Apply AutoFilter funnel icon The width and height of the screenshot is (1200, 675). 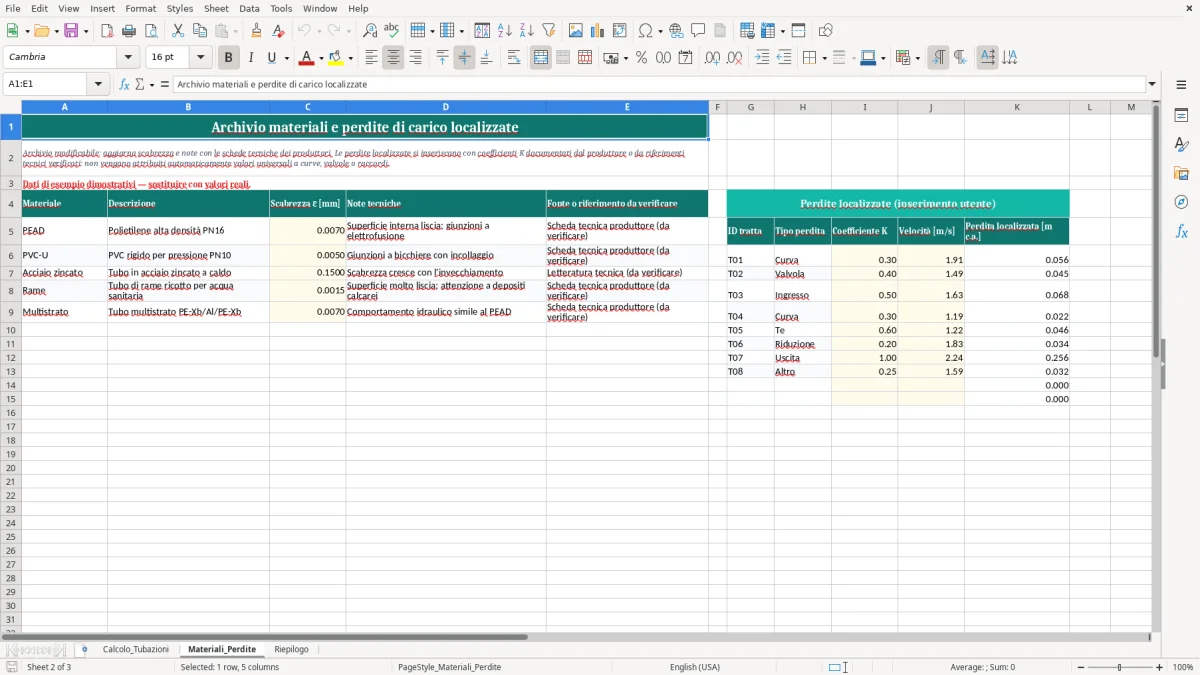[549, 31]
